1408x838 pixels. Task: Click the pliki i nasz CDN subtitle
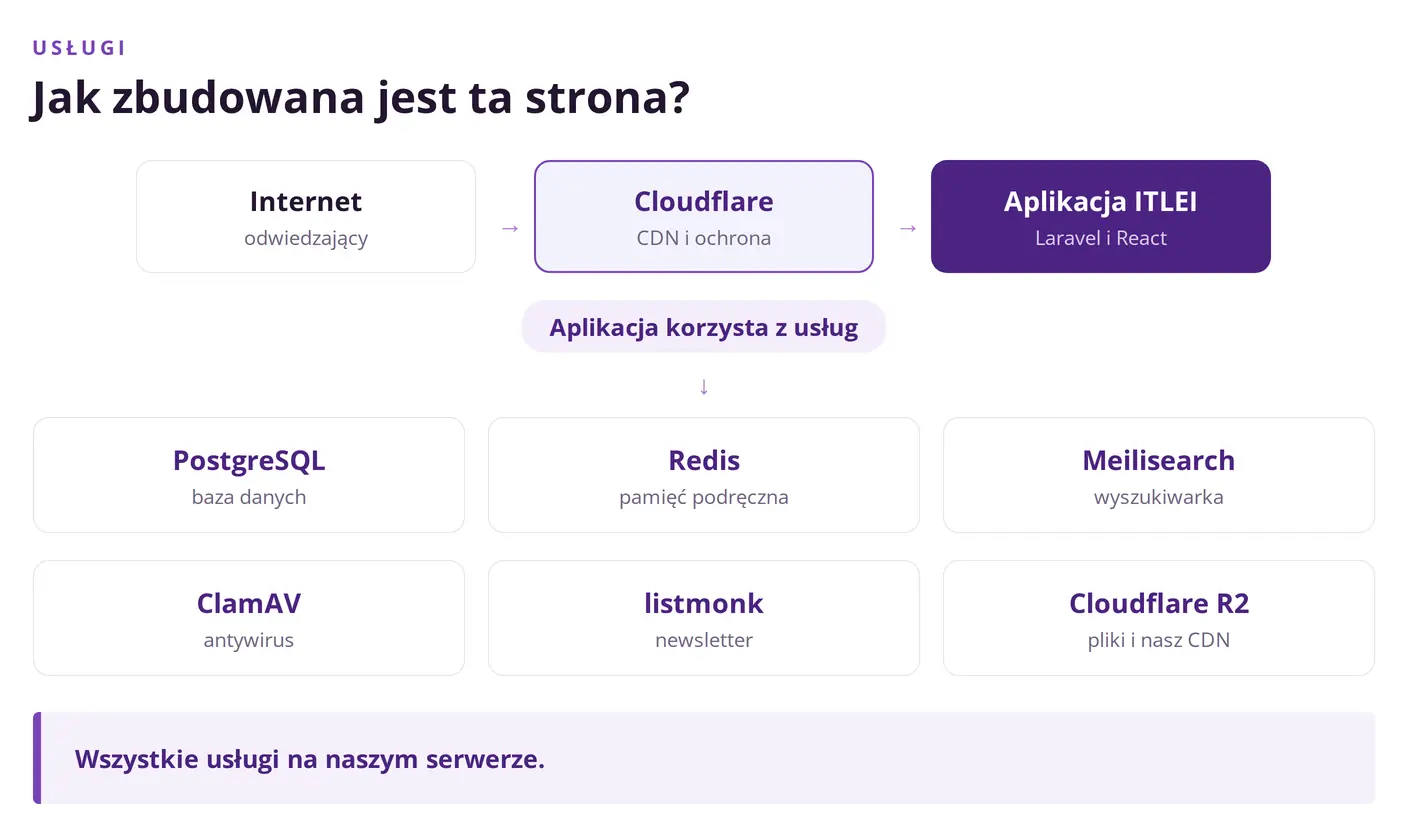pos(1159,640)
